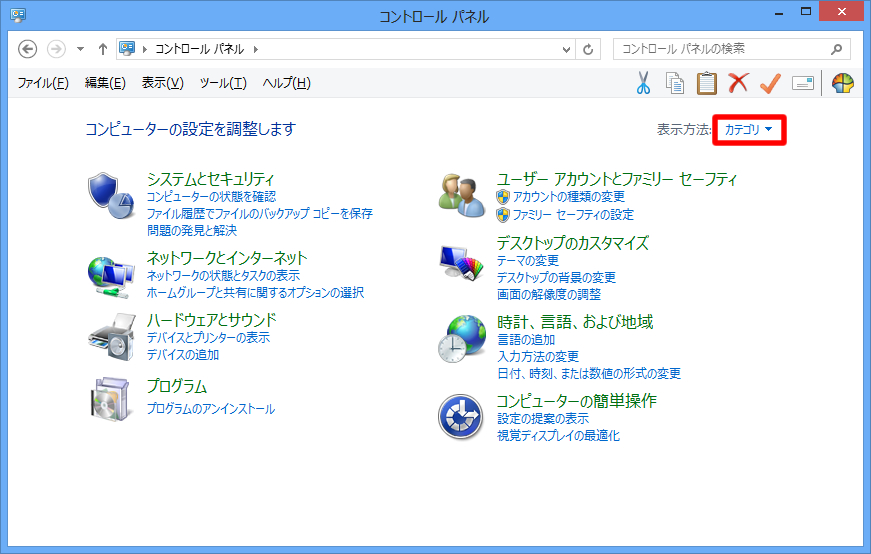This screenshot has height=554, width=871.
Task: Click 日付、時刻、または数値の形式の変更 link
Action: click(x=589, y=373)
